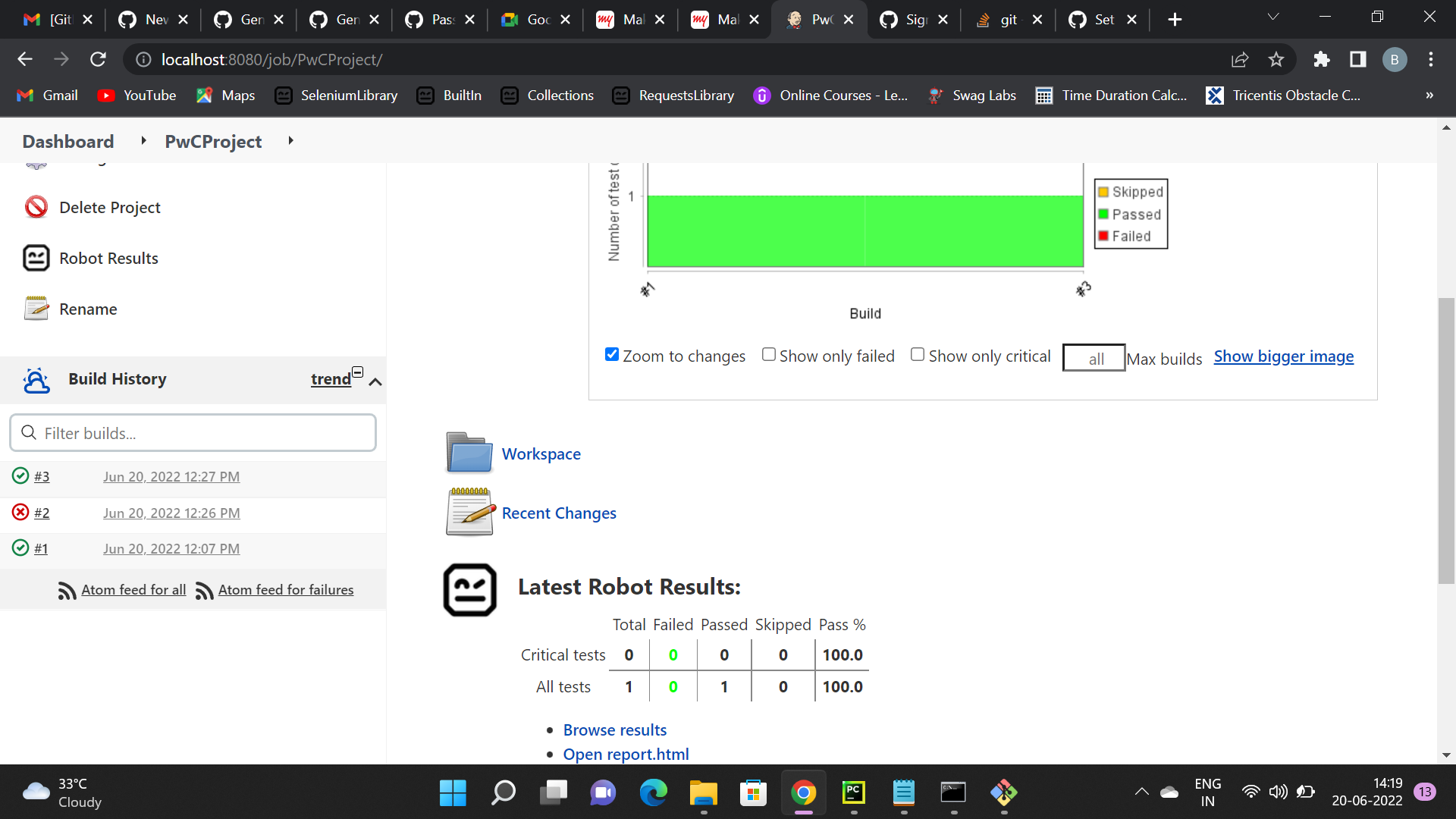Select the Delete Project icon
The width and height of the screenshot is (1456, 819).
click(36, 206)
